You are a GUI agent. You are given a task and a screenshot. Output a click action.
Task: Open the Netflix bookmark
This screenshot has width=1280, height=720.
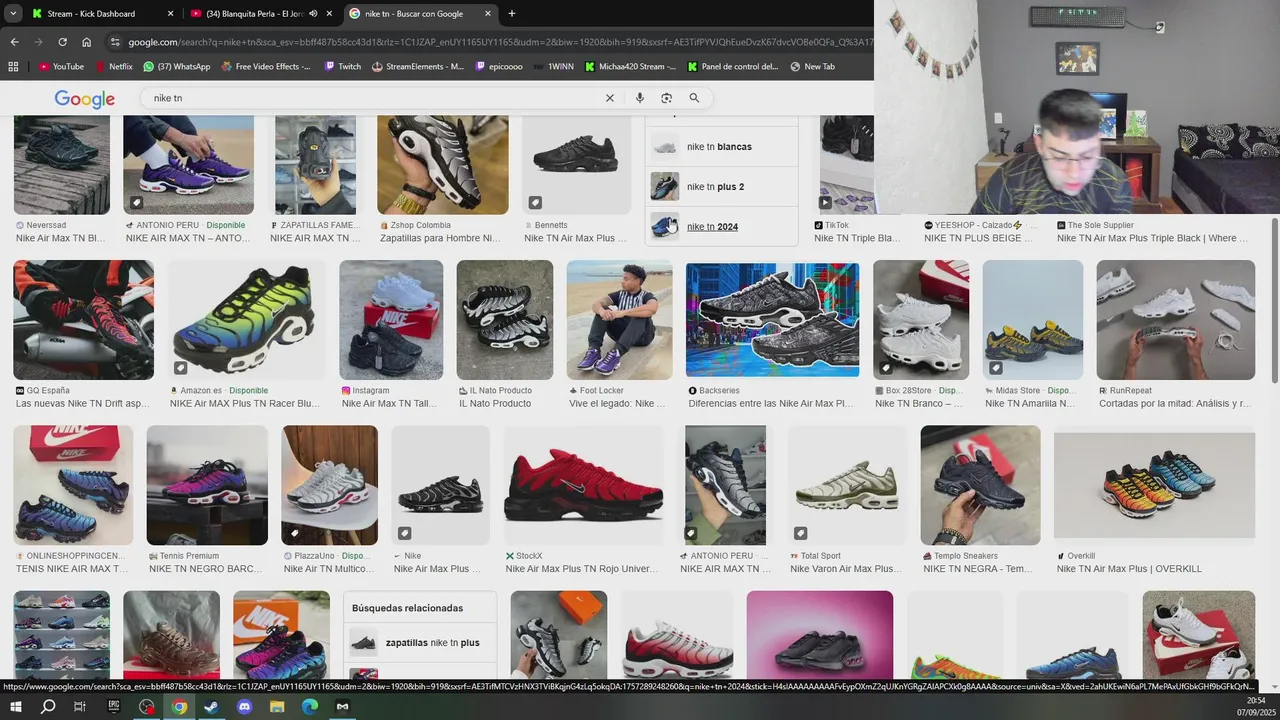pyautogui.click(x=114, y=67)
